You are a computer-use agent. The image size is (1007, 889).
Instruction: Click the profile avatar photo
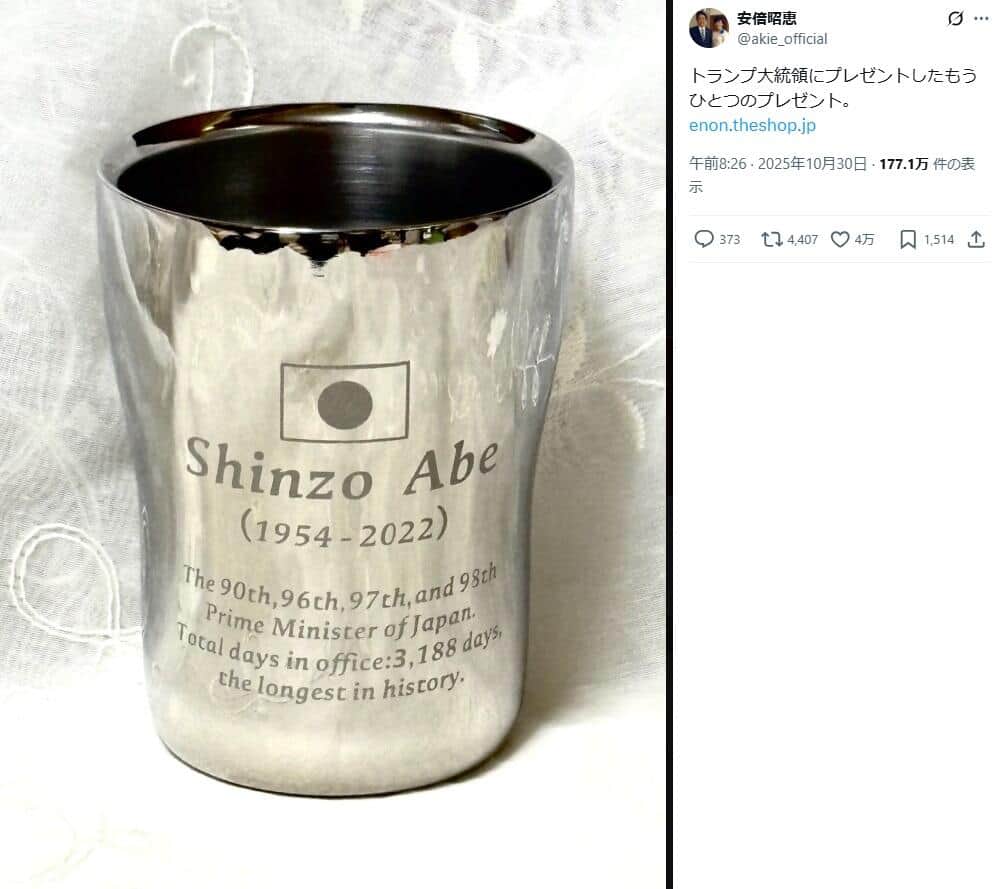(x=708, y=28)
